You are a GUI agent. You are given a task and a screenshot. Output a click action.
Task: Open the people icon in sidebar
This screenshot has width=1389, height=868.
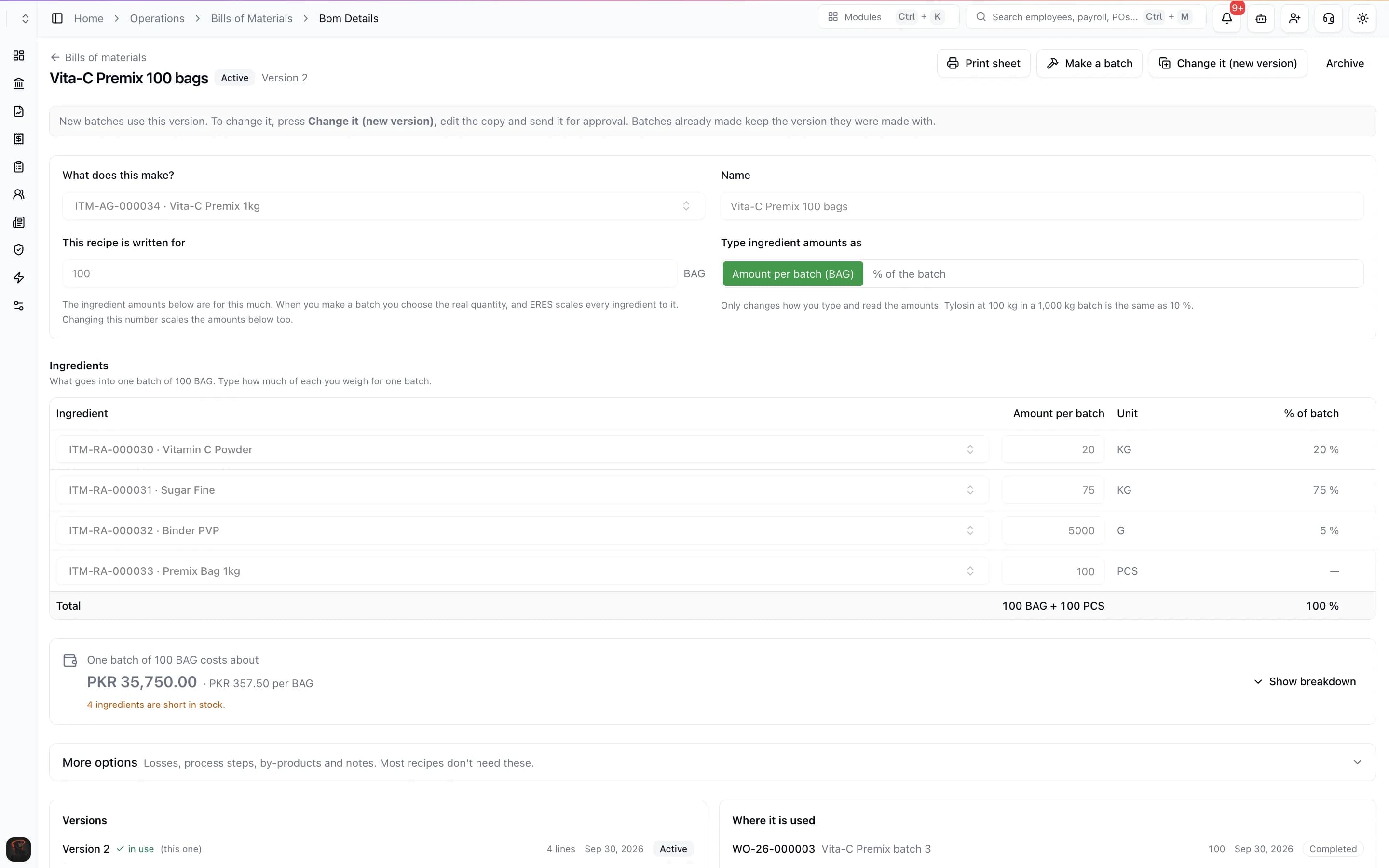pos(18,195)
